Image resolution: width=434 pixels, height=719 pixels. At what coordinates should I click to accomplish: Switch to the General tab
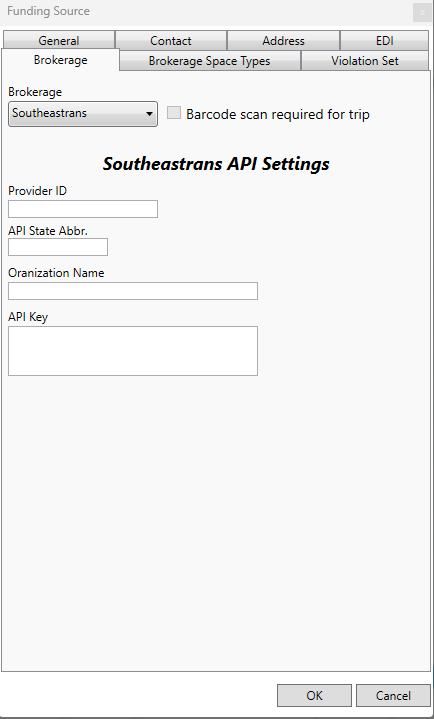[59, 41]
